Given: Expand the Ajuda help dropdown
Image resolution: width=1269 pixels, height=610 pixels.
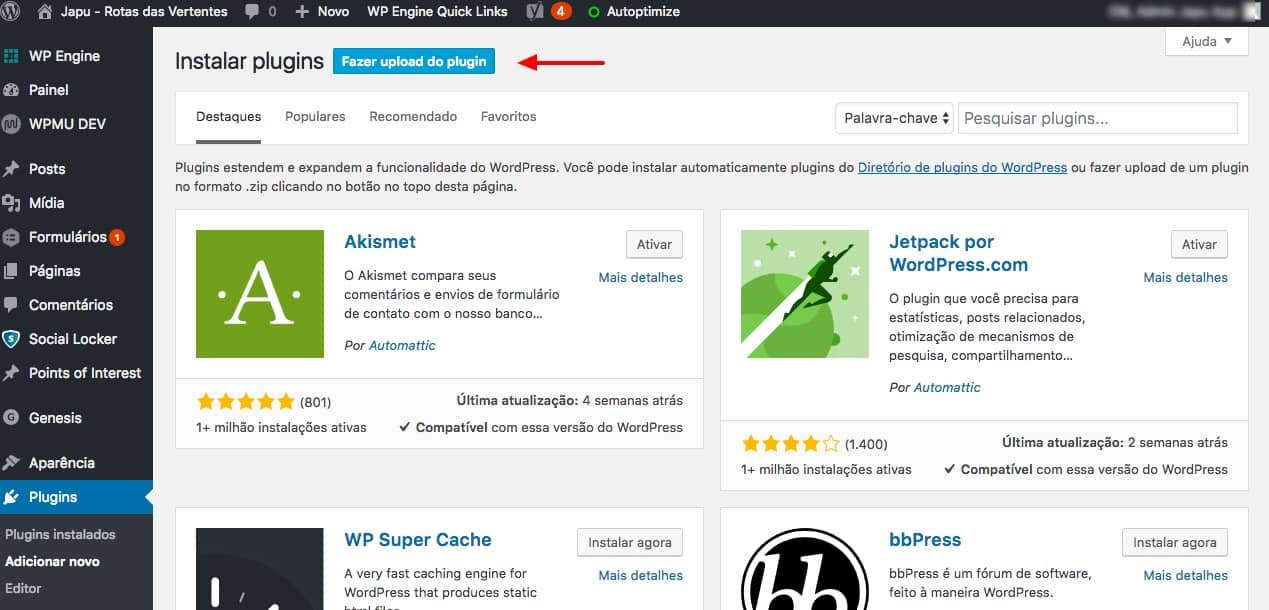Looking at the screenshot, I should pyautogui.click(x=1207, y=41).
